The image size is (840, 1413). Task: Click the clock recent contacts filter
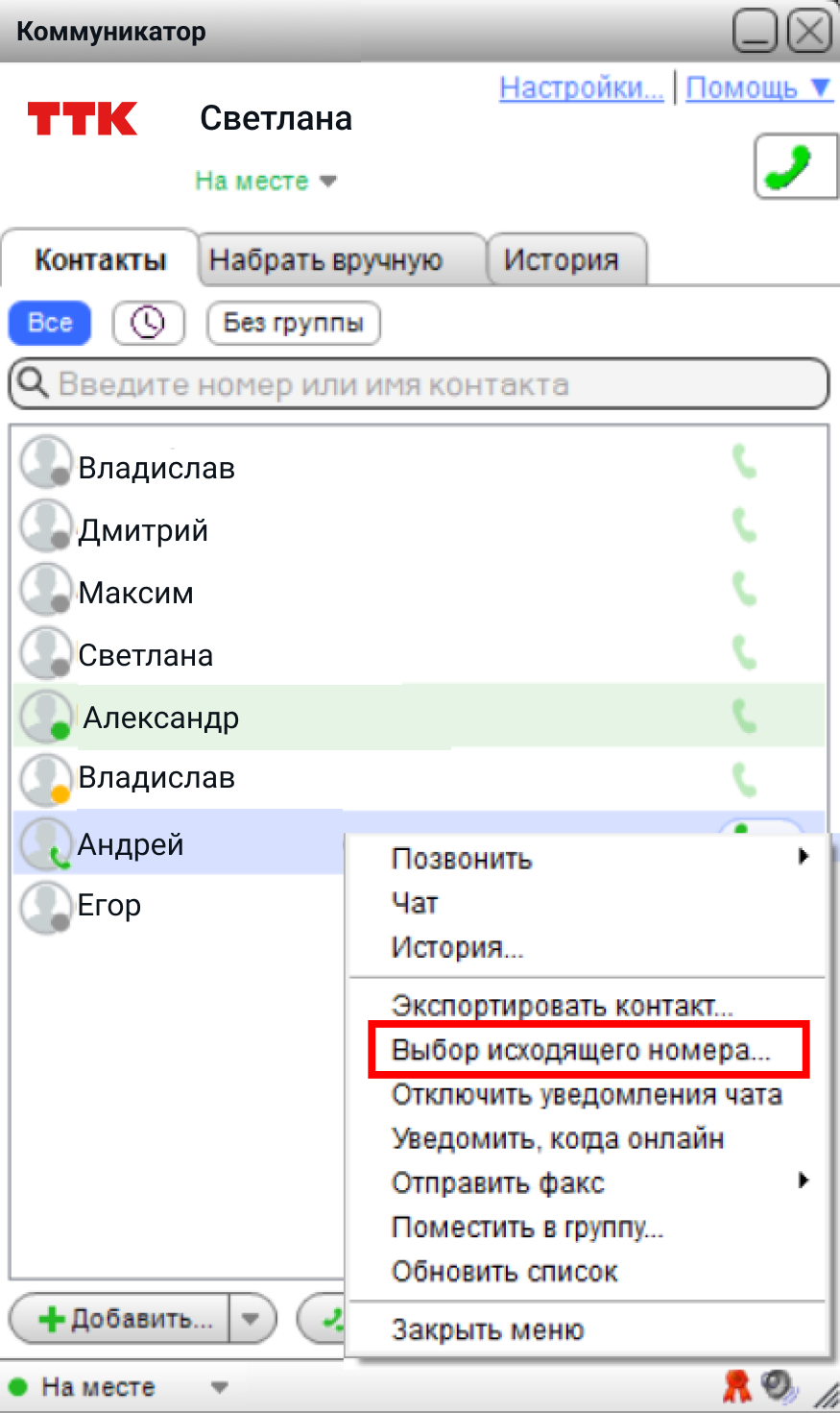coord(148,323)
